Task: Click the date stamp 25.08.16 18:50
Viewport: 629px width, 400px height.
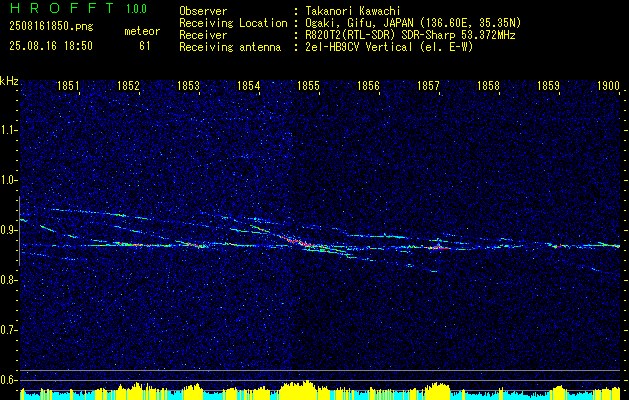Action: click(x=51, y=46)
